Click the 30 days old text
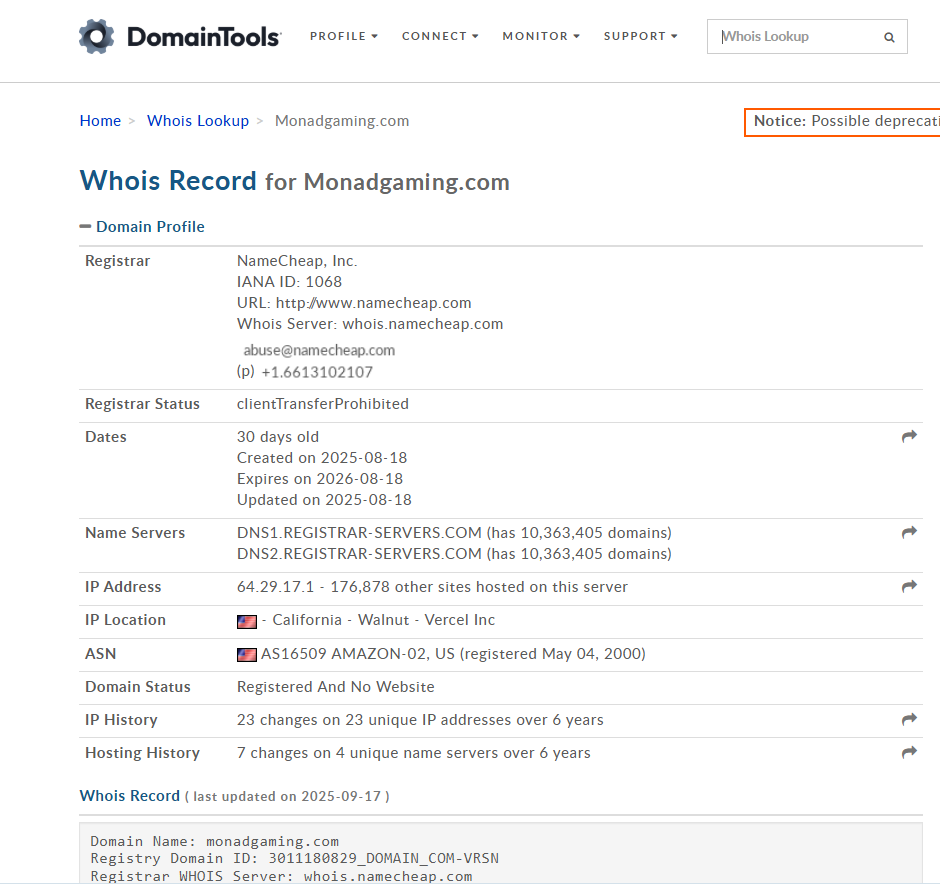The width and height of the screenshot is (940, 884). (278, 437)
